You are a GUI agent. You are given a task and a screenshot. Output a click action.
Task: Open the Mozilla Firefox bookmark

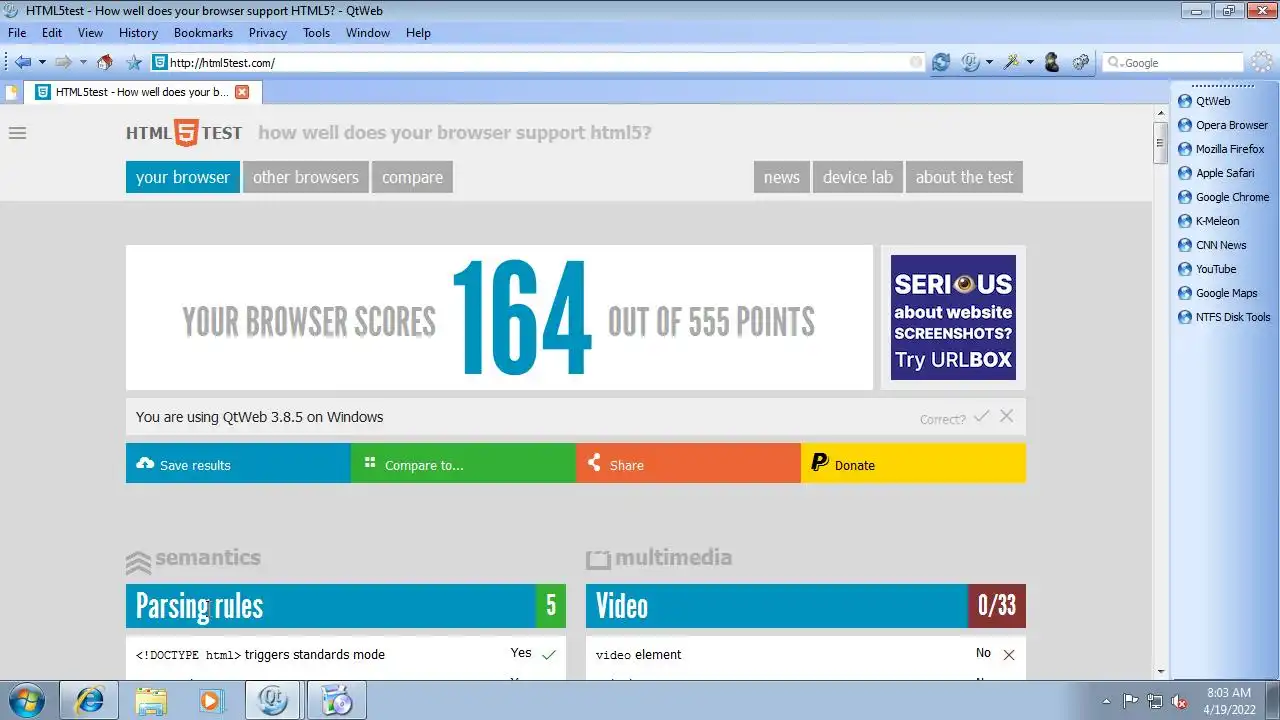(1221, 149)
